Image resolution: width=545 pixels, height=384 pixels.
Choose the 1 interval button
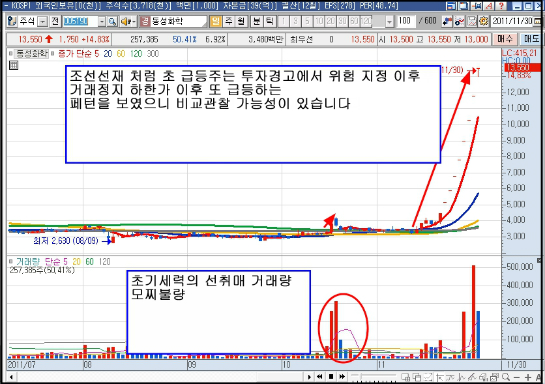pyautogui.click(x=283, y=22)
